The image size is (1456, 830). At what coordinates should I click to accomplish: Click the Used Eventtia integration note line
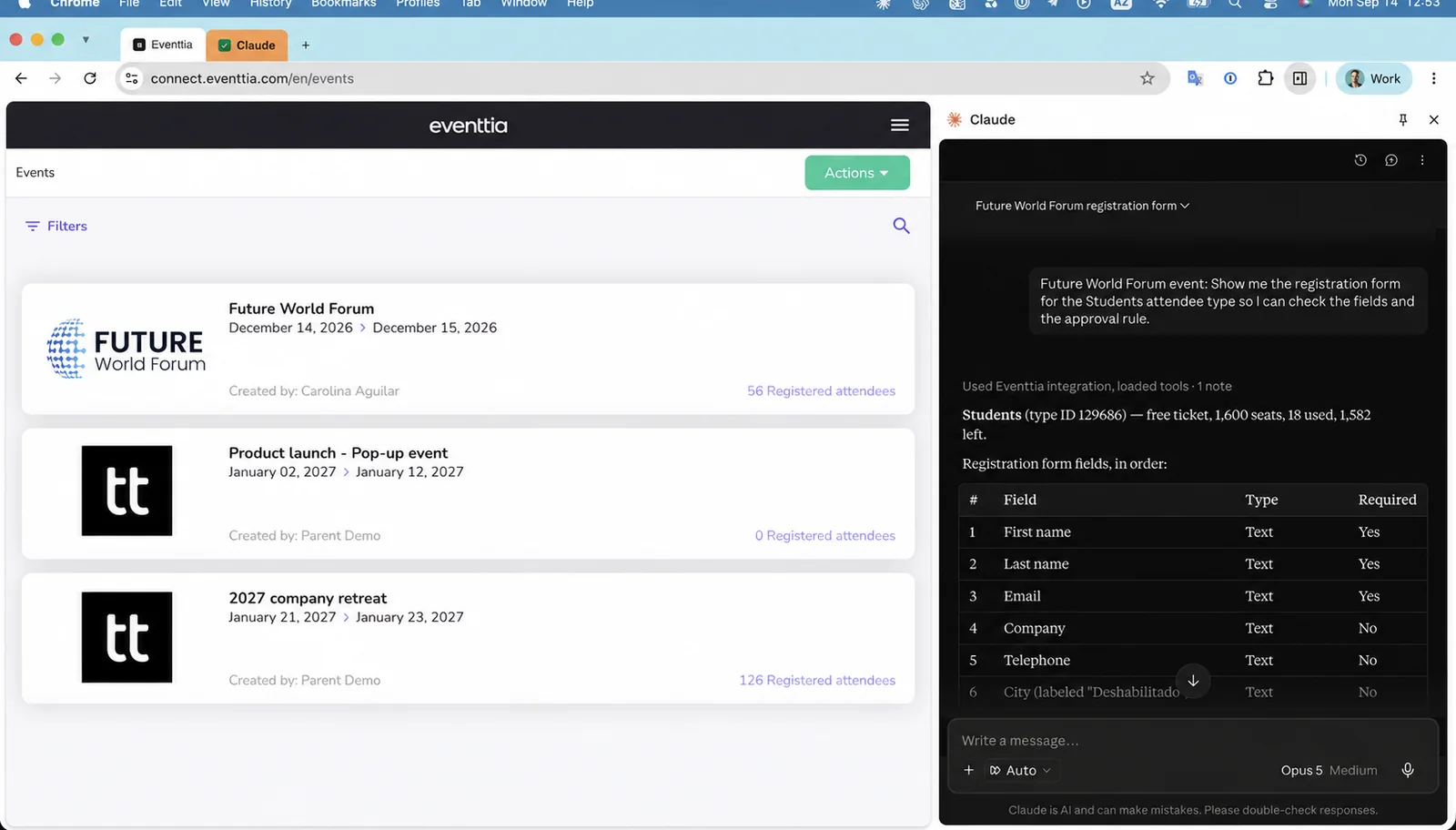click(1097, 386)
